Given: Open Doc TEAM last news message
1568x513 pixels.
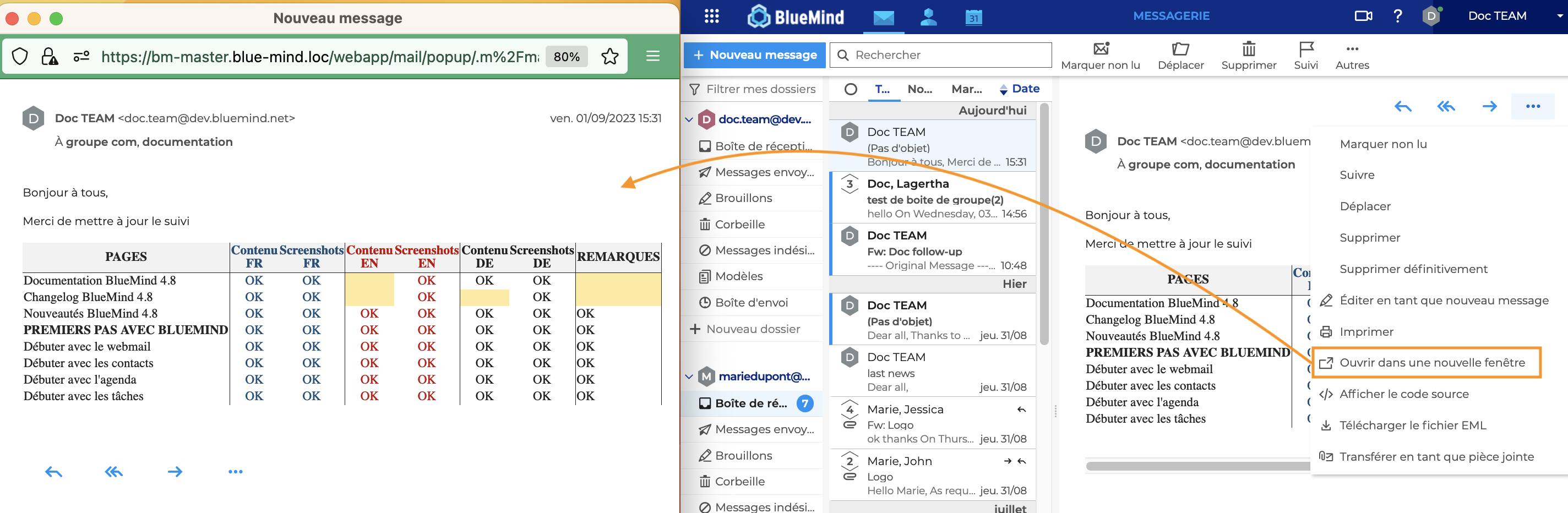Looking at the screenshot, I should [x=933, y=372].
